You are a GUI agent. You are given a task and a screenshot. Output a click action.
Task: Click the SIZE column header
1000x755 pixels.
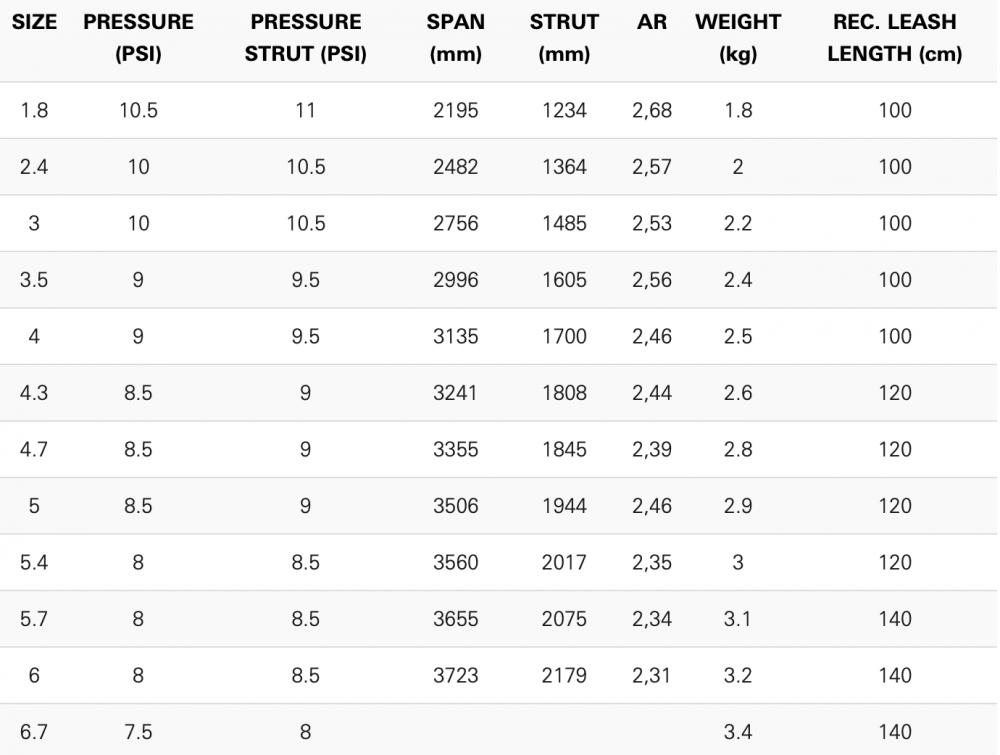click(x=33, y=22)
